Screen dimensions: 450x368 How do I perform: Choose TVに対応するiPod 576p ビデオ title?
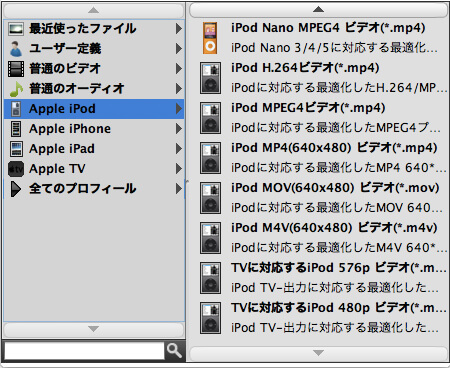(339, 268)
